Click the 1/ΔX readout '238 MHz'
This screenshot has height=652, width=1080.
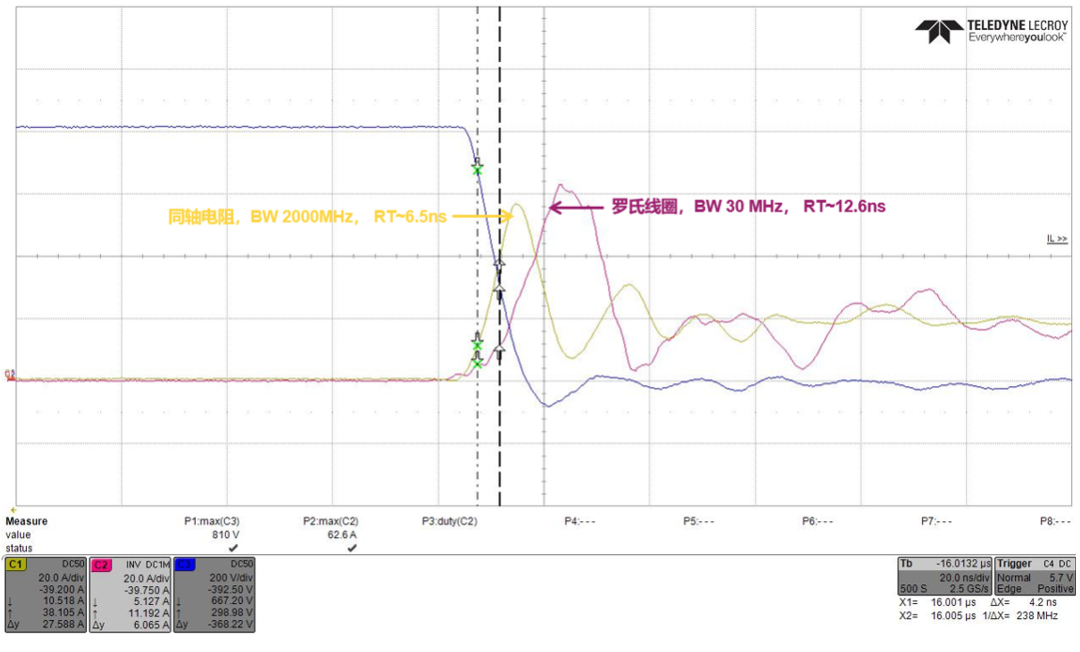pos(1037,616)
